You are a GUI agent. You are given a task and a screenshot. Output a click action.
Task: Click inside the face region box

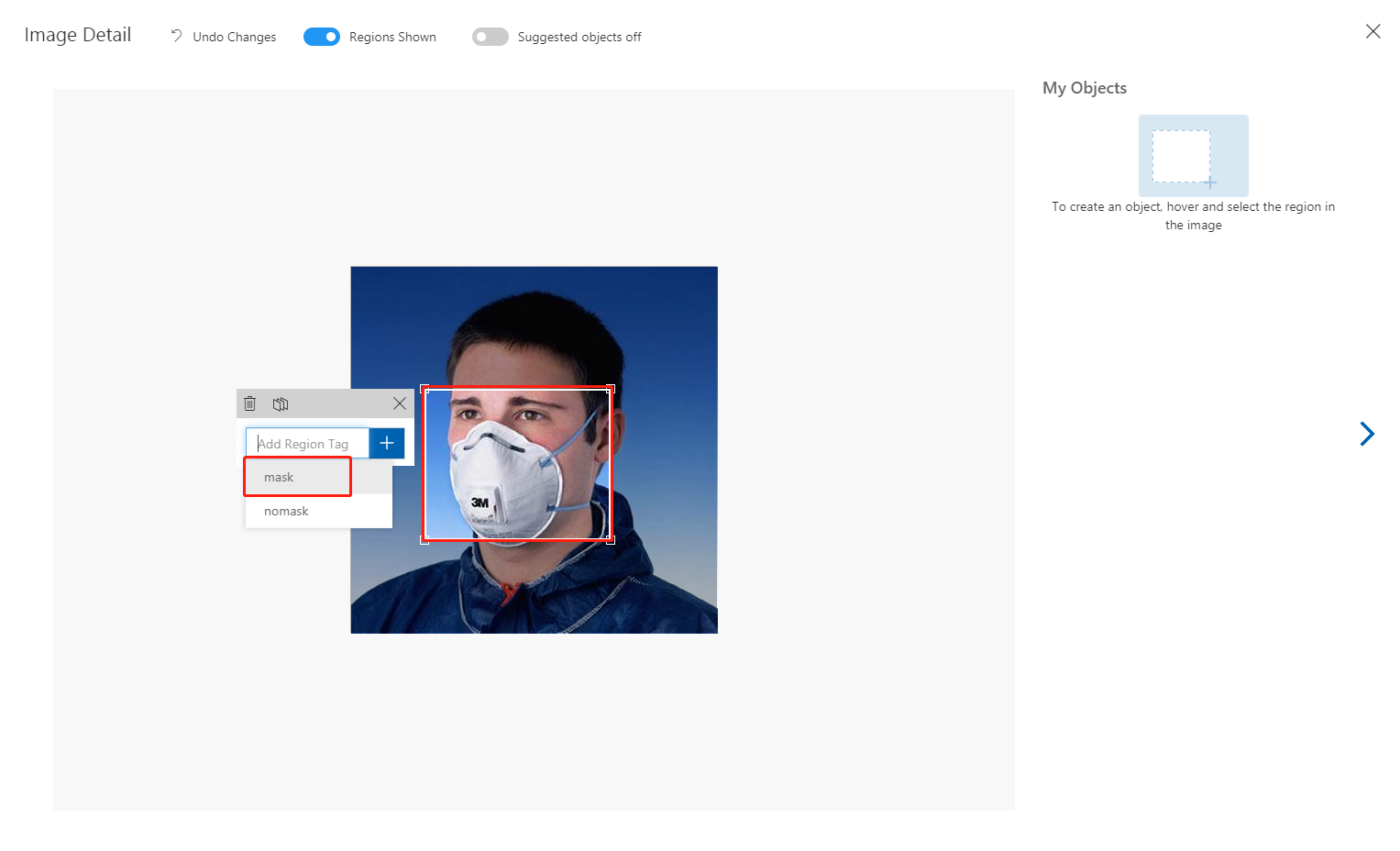click(517, 464)
